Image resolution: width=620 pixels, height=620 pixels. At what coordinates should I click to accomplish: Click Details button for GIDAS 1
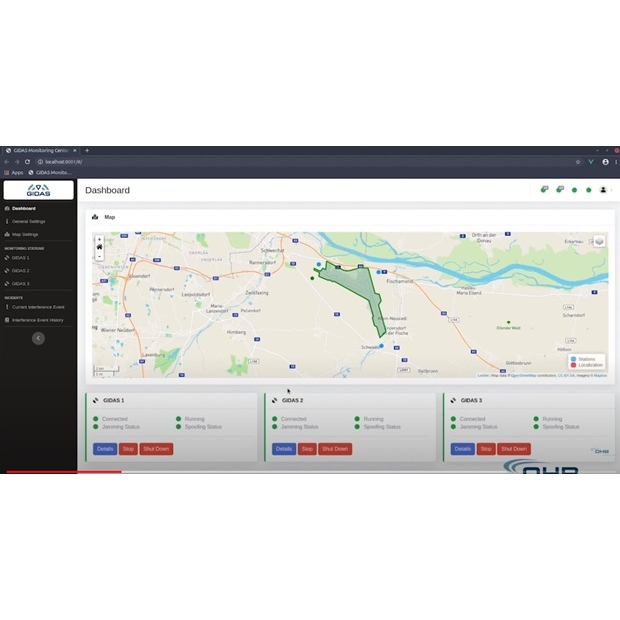click(x=105, y=449)
